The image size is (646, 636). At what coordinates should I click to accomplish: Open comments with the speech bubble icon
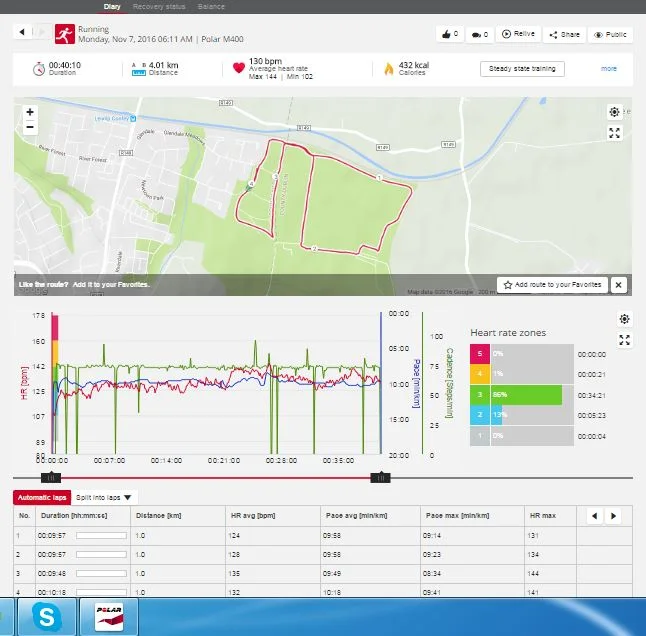(480, 35)
